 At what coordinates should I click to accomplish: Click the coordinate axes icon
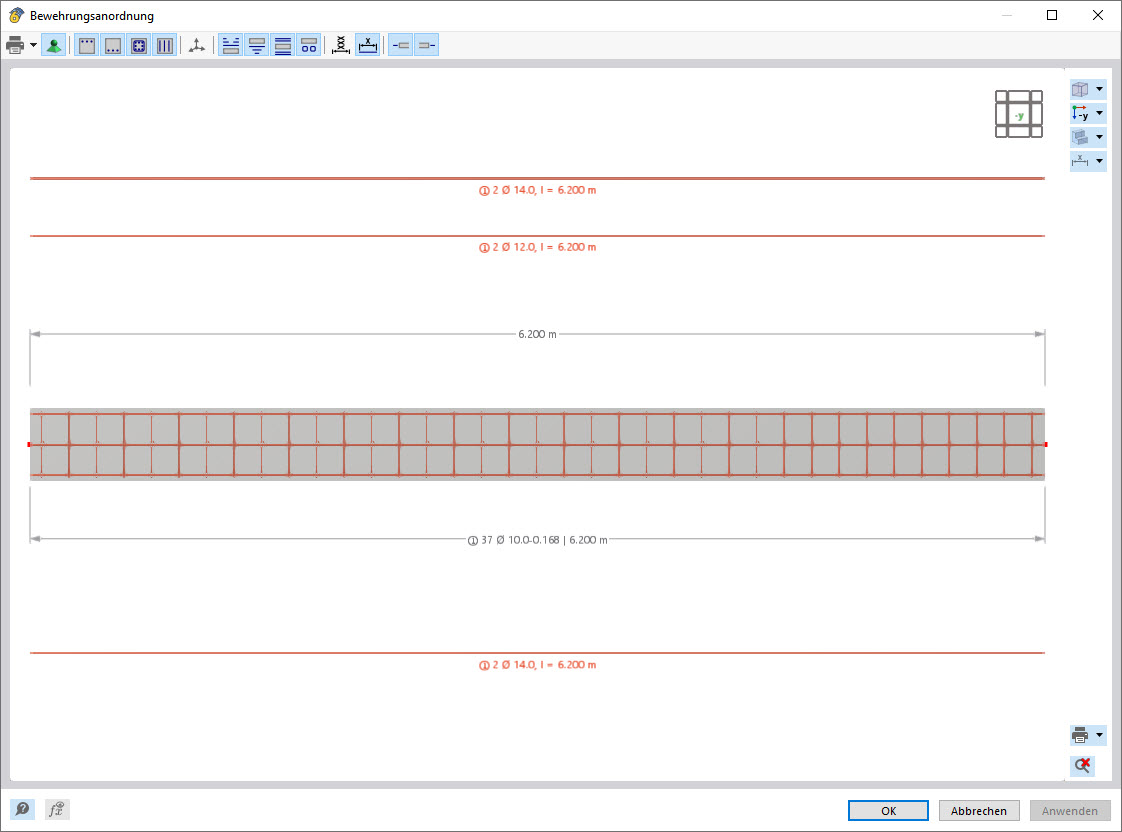click(x=197, y=46)
